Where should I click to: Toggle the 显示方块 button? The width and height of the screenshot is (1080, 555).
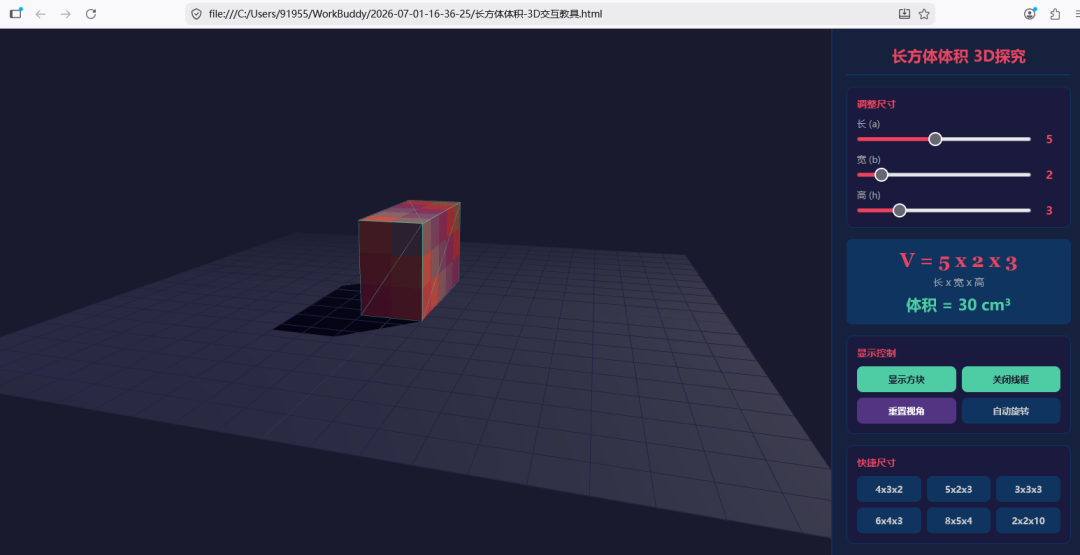906,379
